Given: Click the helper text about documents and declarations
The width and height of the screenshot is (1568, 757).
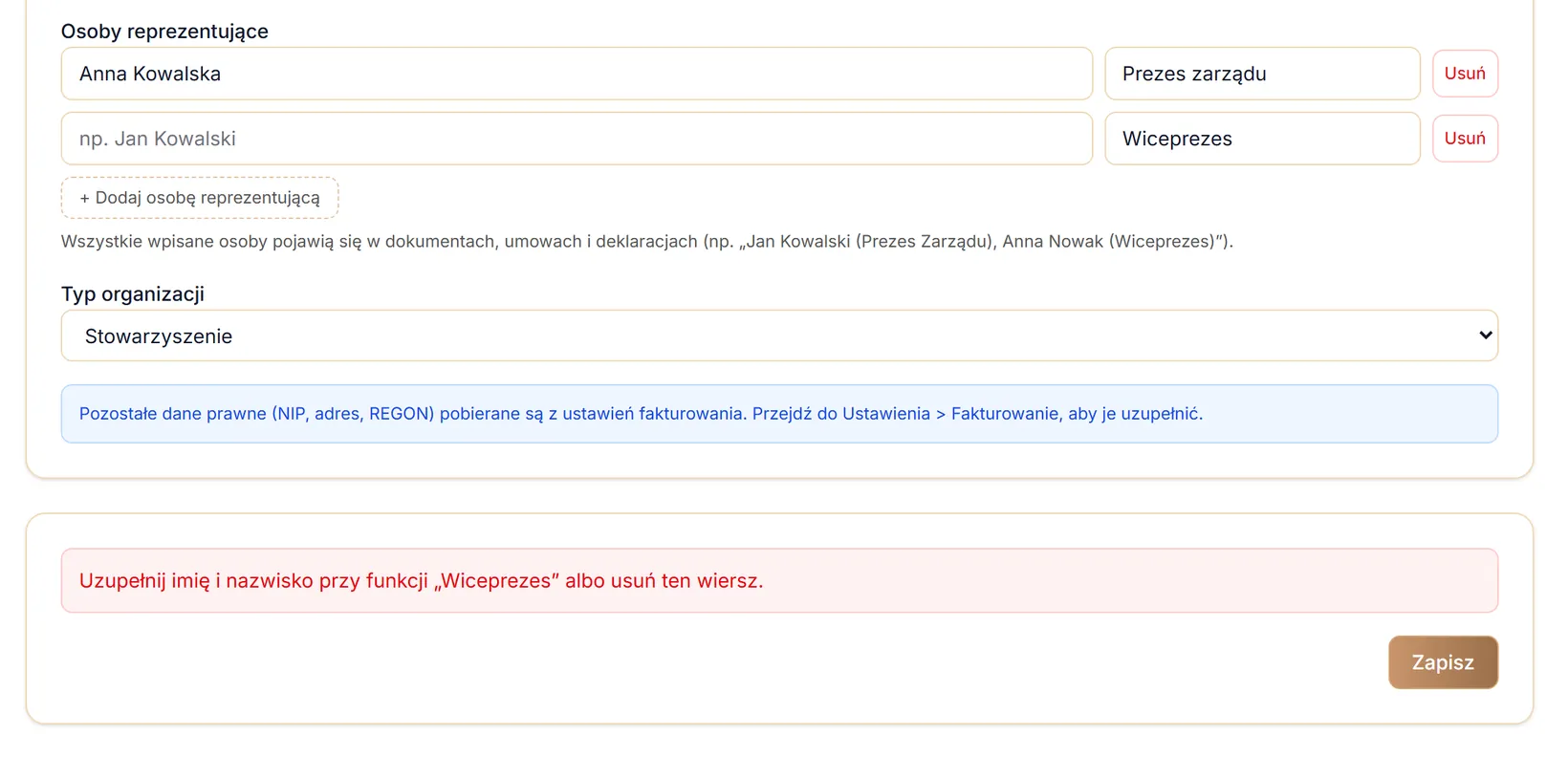Looking at the screenshot, I should point(647,242).
